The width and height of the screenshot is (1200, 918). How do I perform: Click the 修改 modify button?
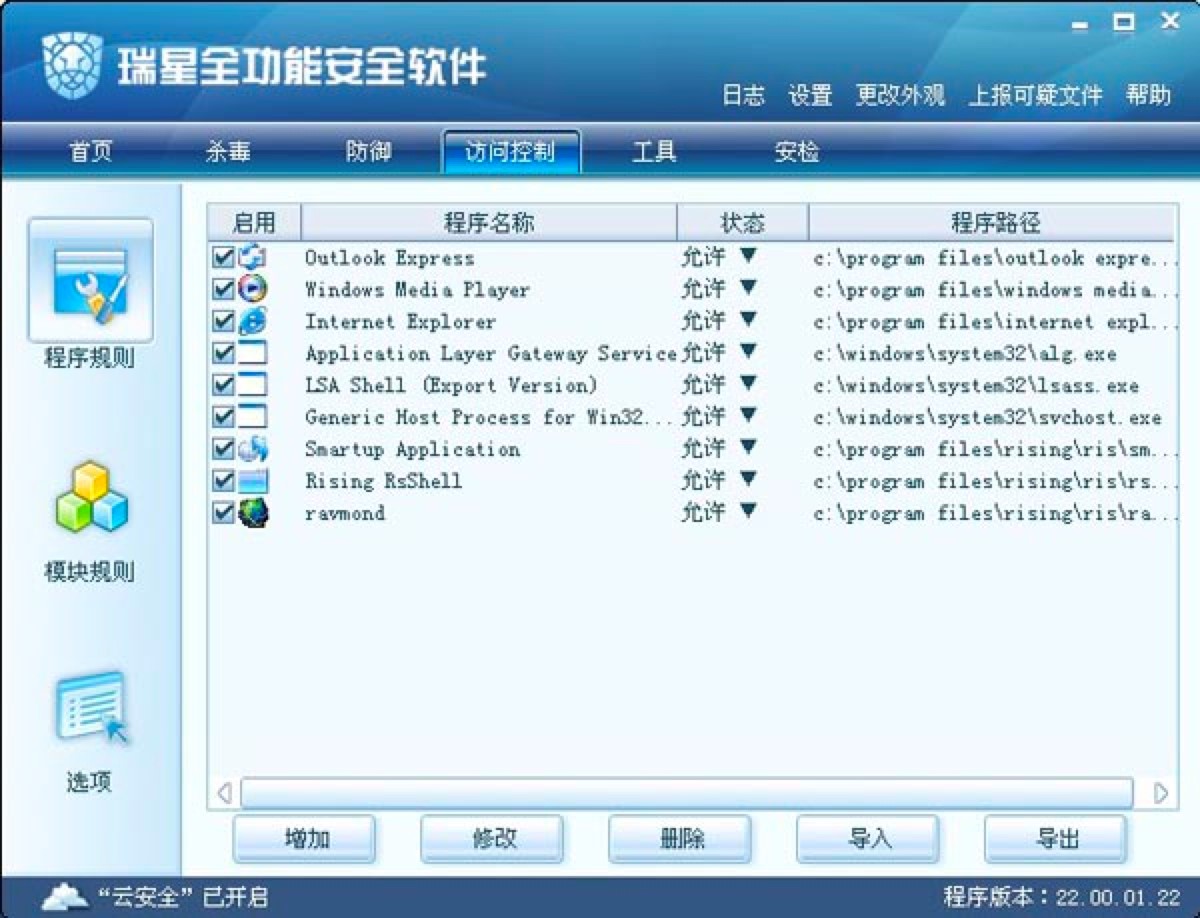pyautogui.click(x=493, y=839)
